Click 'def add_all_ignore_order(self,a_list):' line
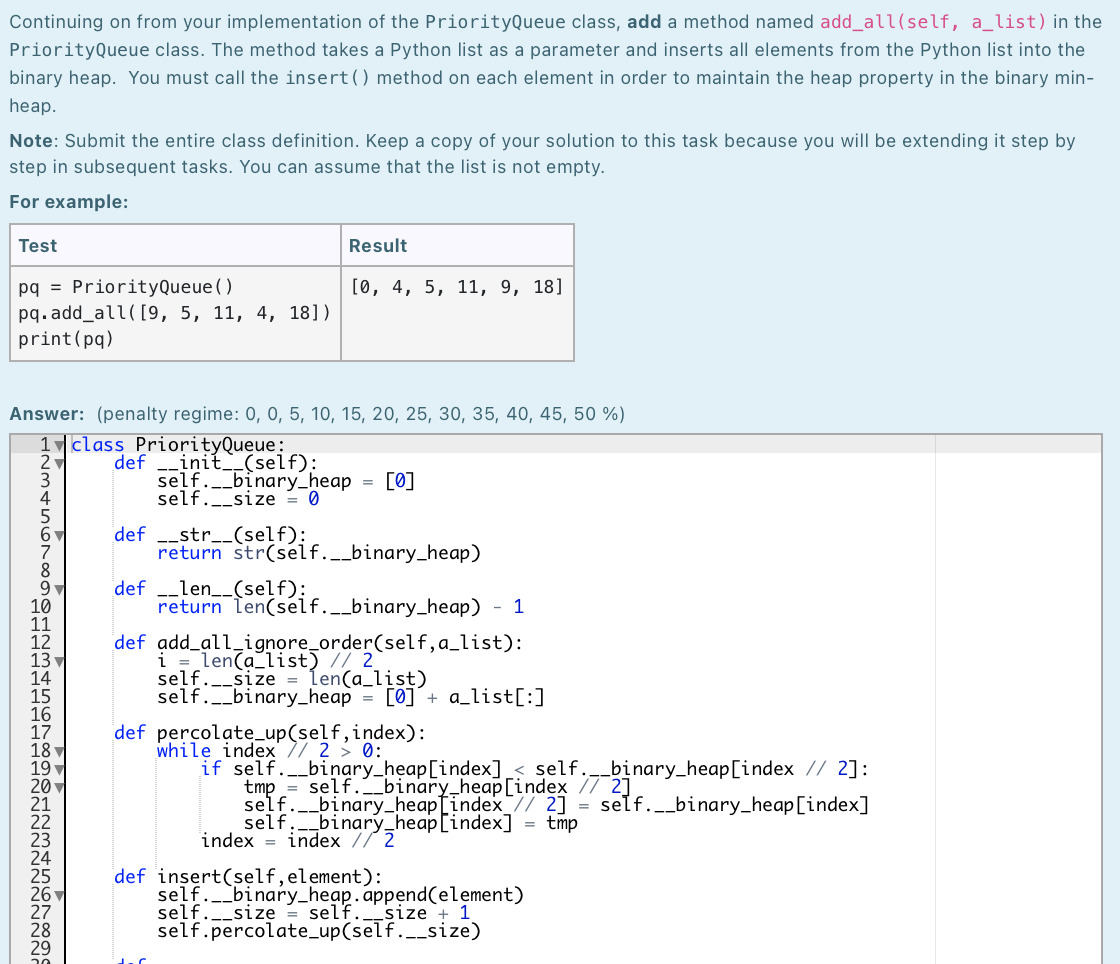 pyautogui.click(x=318, y=643)
